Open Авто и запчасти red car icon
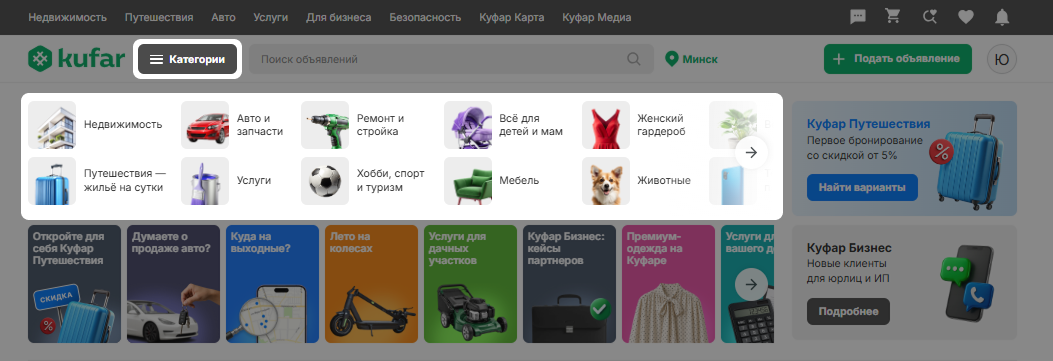This screenshot has width=1053, height=361. click(x=205, y=125)
